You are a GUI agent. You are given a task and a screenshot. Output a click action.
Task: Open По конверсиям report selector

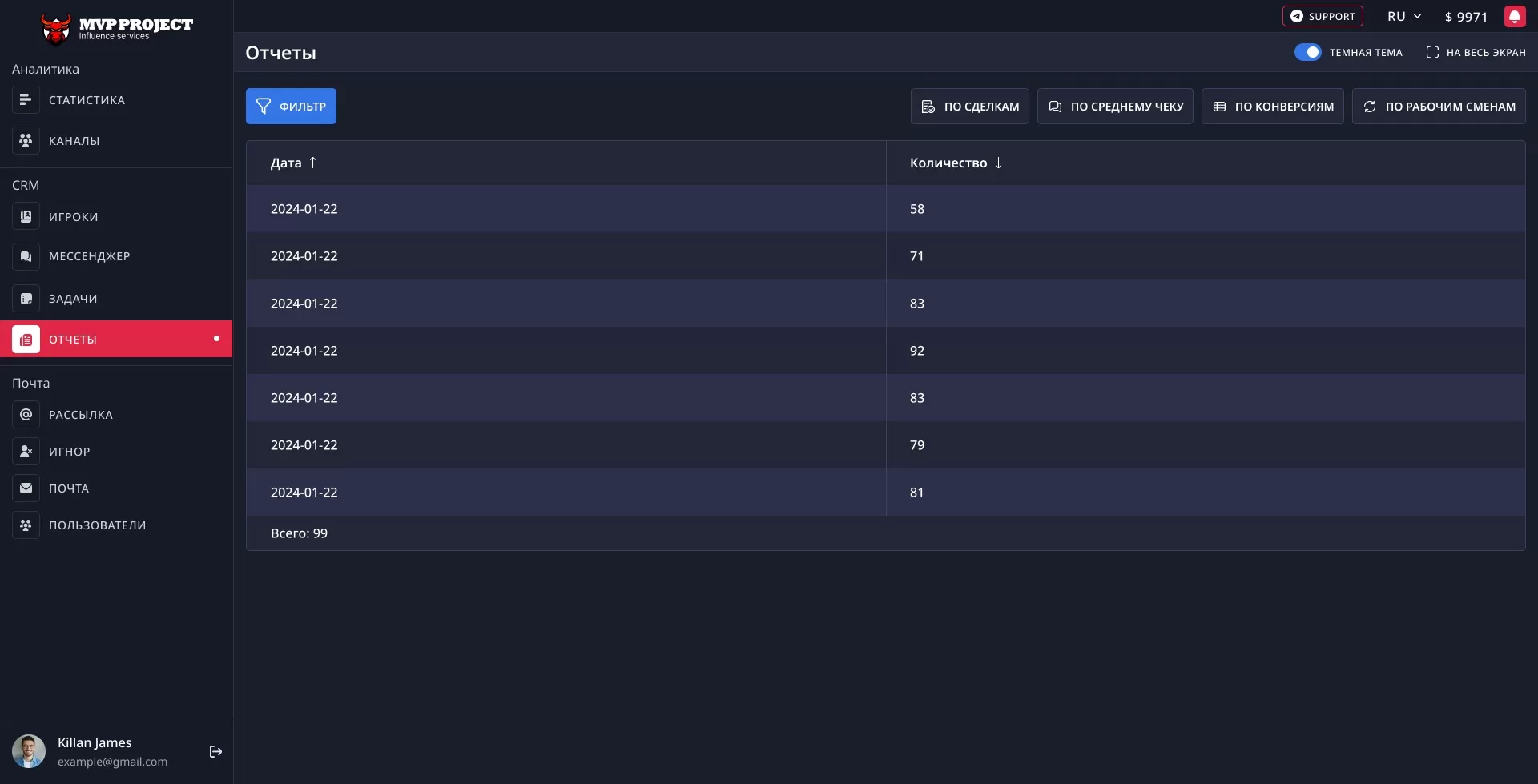click(x=1271, y=106)
